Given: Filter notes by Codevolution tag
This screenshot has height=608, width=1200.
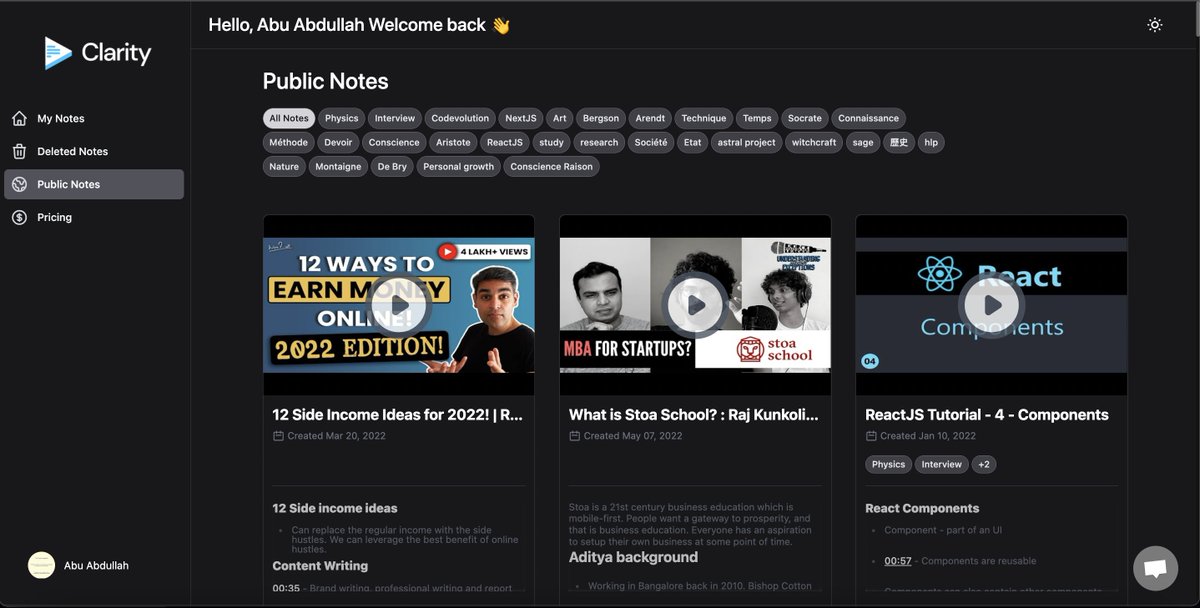Looking at the screenshot, I should pos(460,118).
